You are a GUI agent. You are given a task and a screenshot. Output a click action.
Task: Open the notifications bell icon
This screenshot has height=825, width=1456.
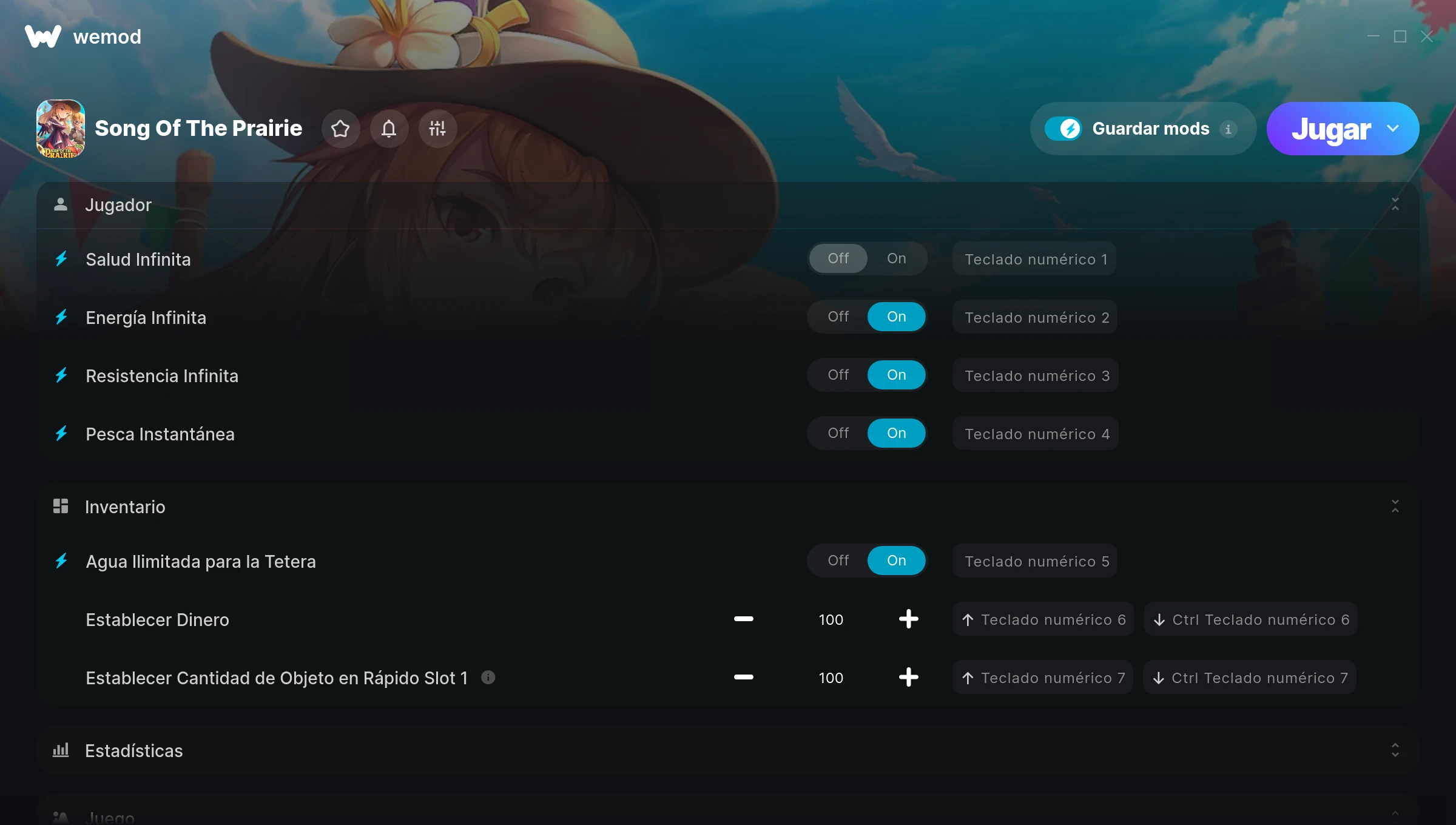point(389,129)
